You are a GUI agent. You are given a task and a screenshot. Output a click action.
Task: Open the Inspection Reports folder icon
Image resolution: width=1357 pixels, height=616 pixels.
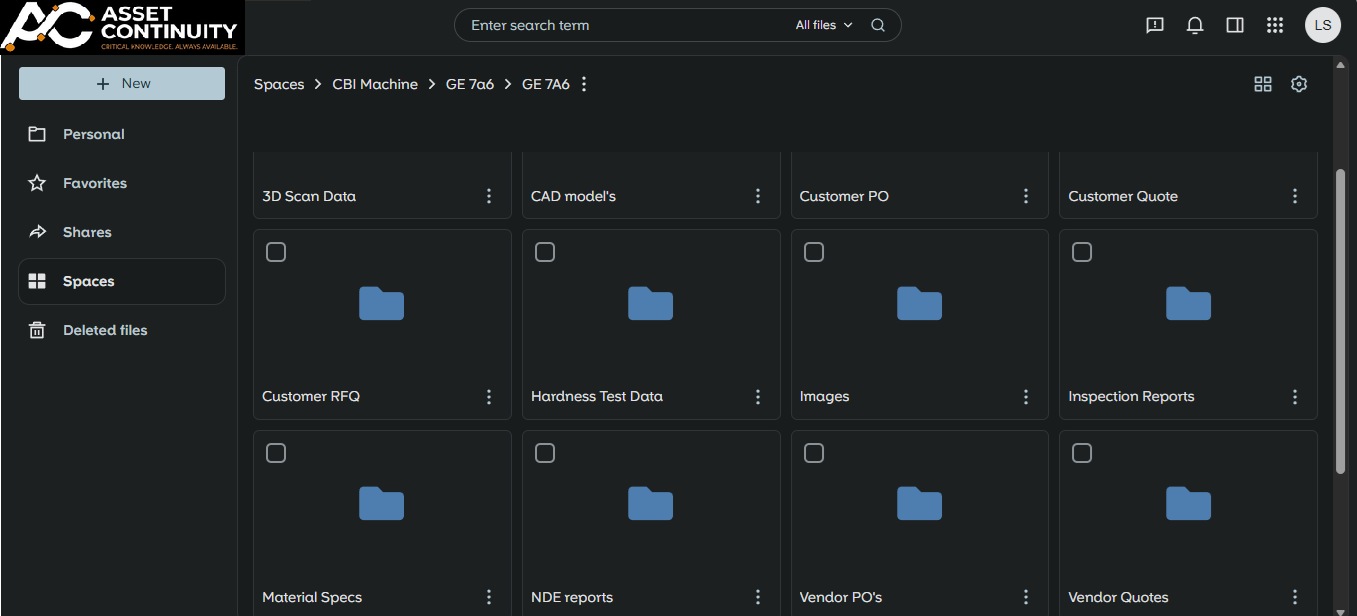(1188, 303)
